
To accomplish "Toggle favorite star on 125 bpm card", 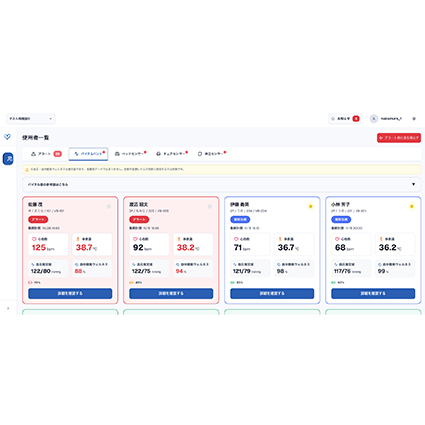I will [109, 206].
